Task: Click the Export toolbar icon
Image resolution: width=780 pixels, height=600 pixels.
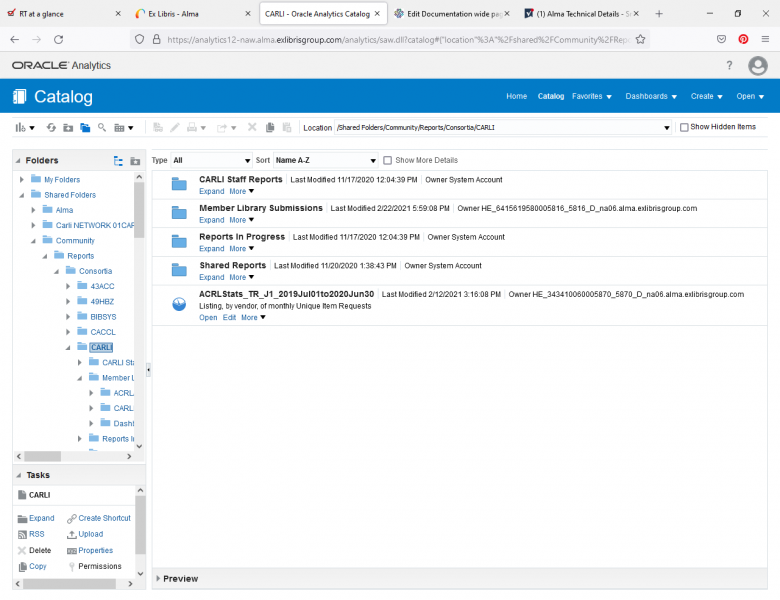Action: tap(226, 128)
